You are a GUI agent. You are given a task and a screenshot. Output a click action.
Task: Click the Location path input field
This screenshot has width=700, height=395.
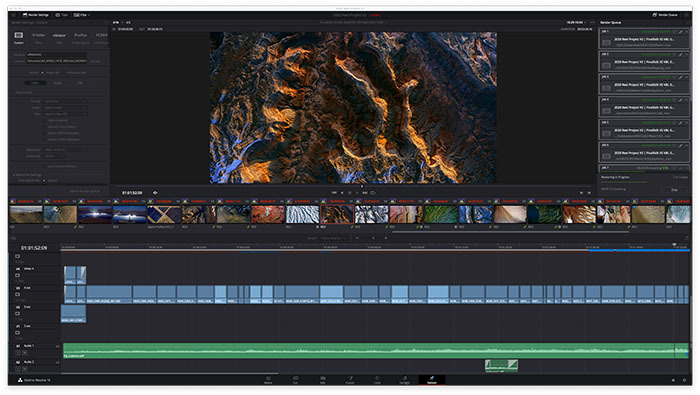(56, 61)
